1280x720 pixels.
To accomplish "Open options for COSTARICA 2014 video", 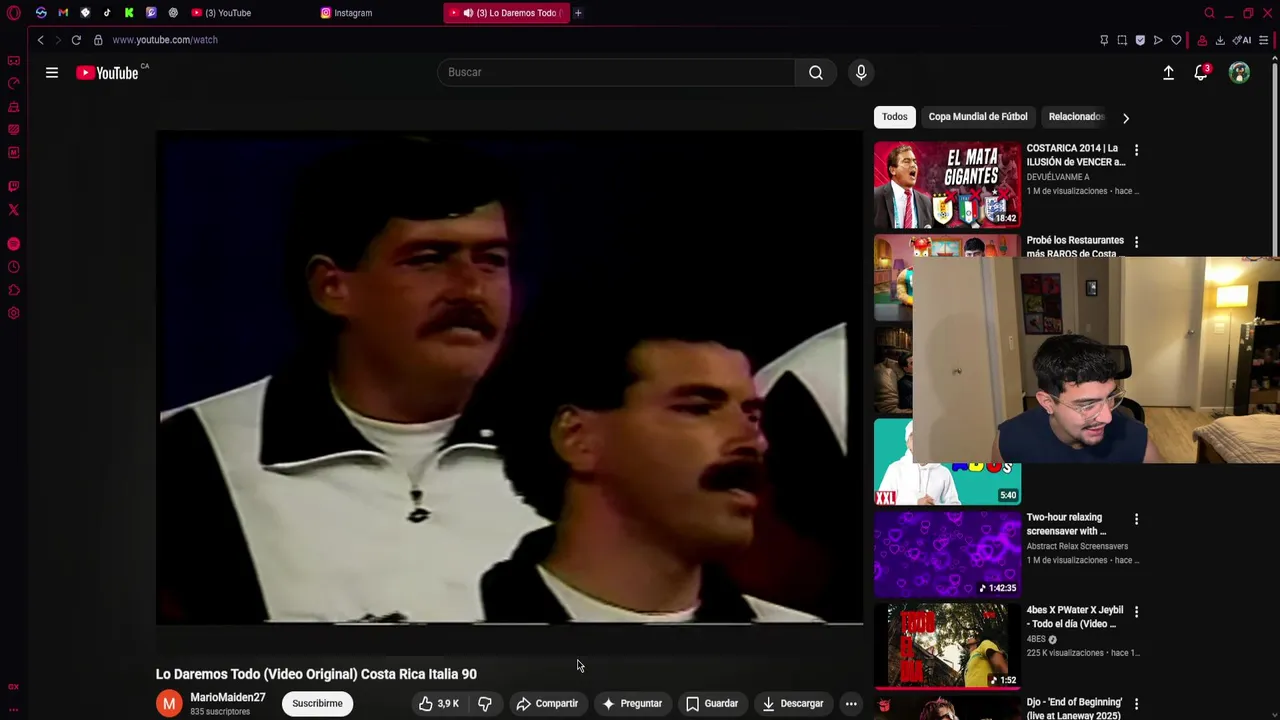I will (x=1136, y=149).
